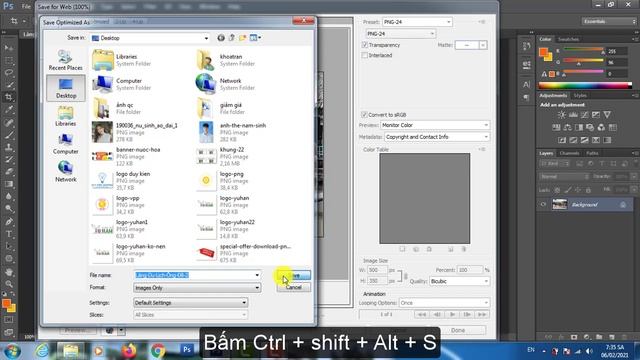Open Libraries in the dialog sidebar
640x360 pixels.
(65, 116)
